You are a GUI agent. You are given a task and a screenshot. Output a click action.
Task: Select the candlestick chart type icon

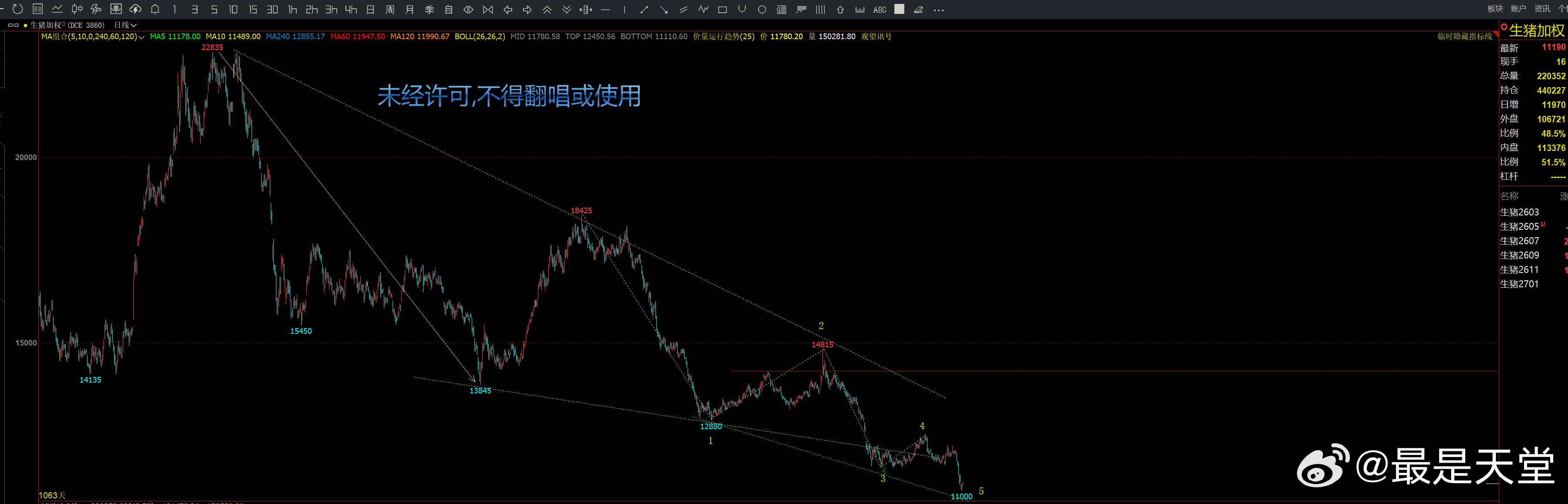[x=77, y=9]
